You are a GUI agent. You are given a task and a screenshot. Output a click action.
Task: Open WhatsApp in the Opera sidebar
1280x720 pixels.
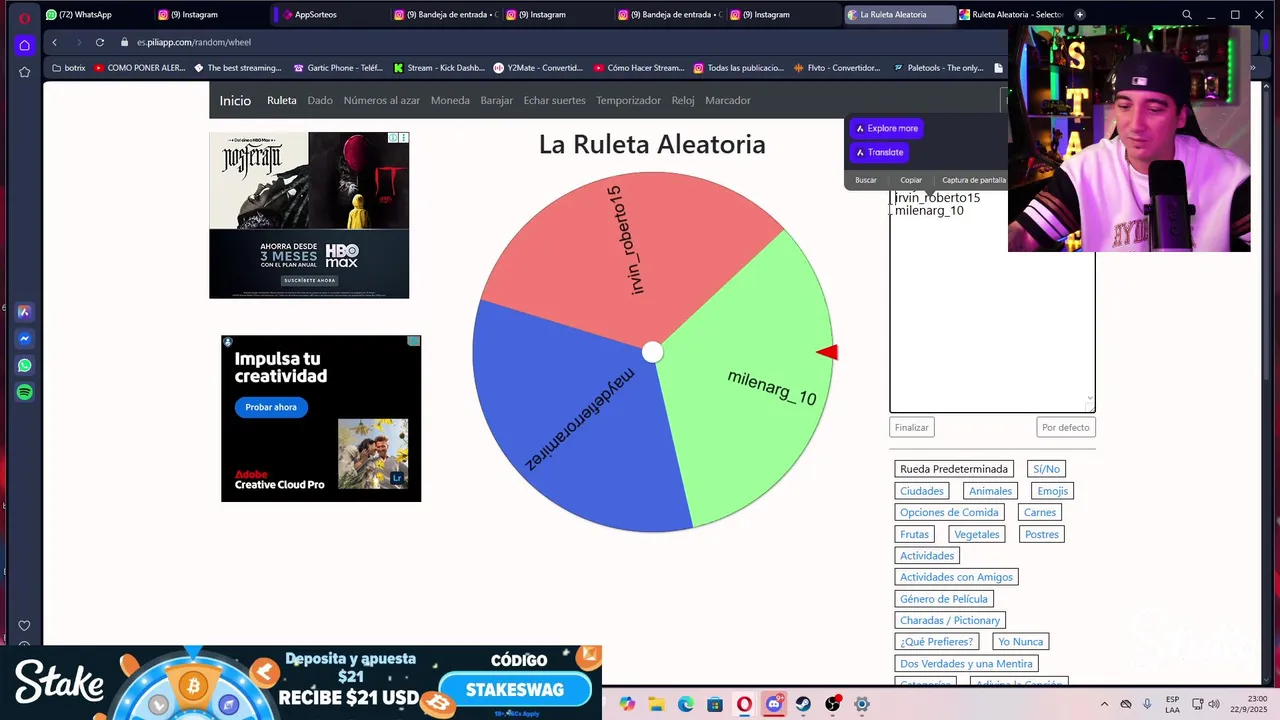[x=24, y=366]
